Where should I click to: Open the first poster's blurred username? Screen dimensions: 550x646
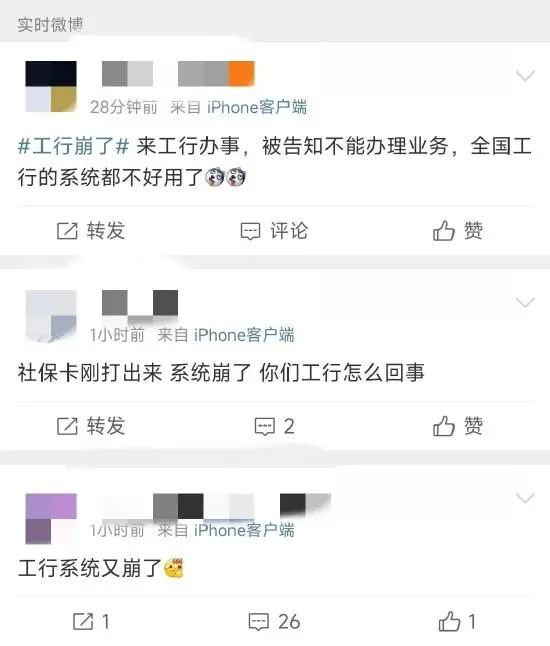pos(178,74)
